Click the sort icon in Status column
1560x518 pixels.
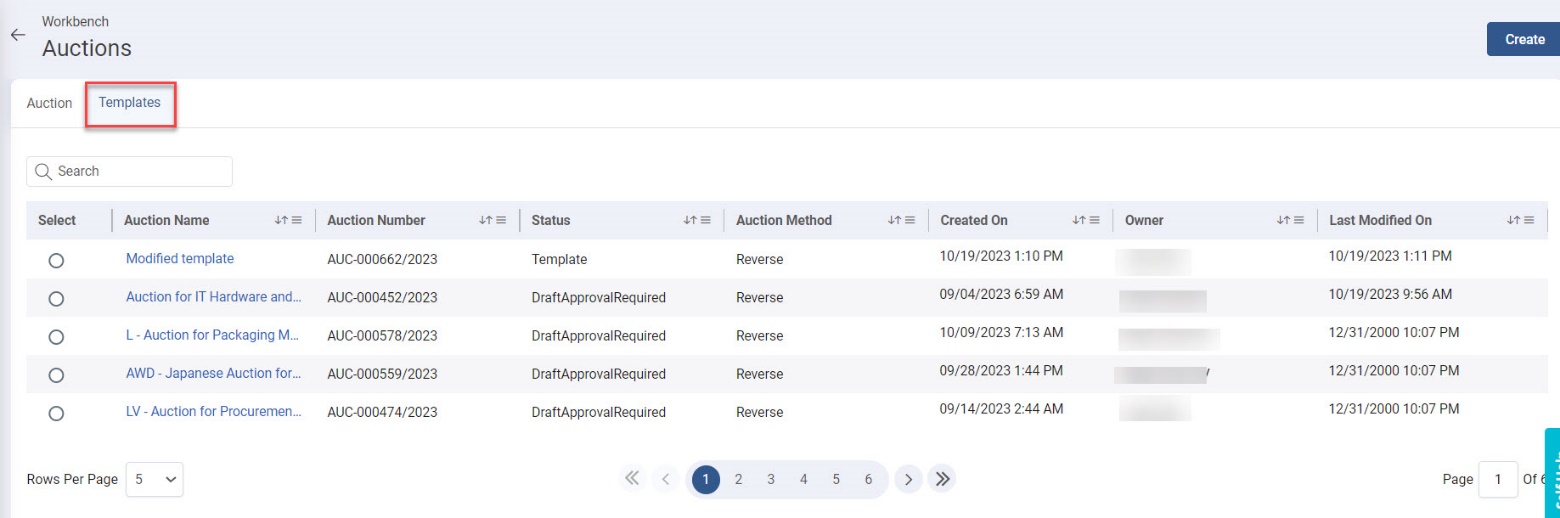[689, 220]
